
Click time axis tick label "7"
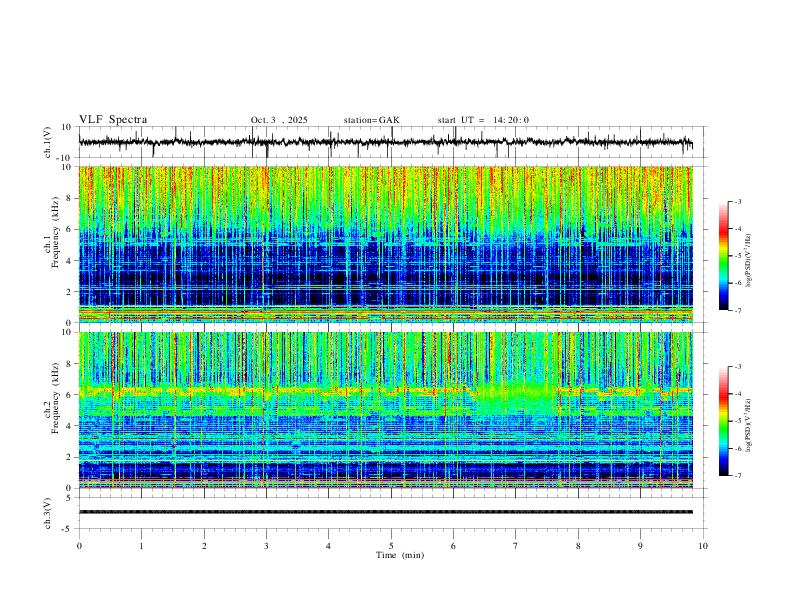click(x=516, y=546)
